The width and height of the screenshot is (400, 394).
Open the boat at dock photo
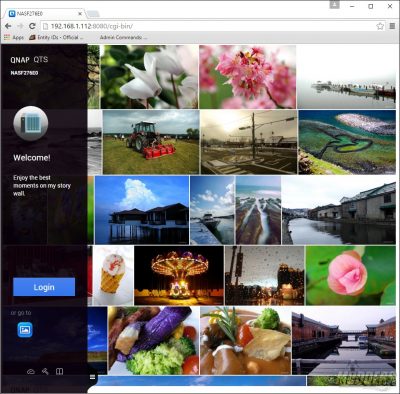[212, 210]
